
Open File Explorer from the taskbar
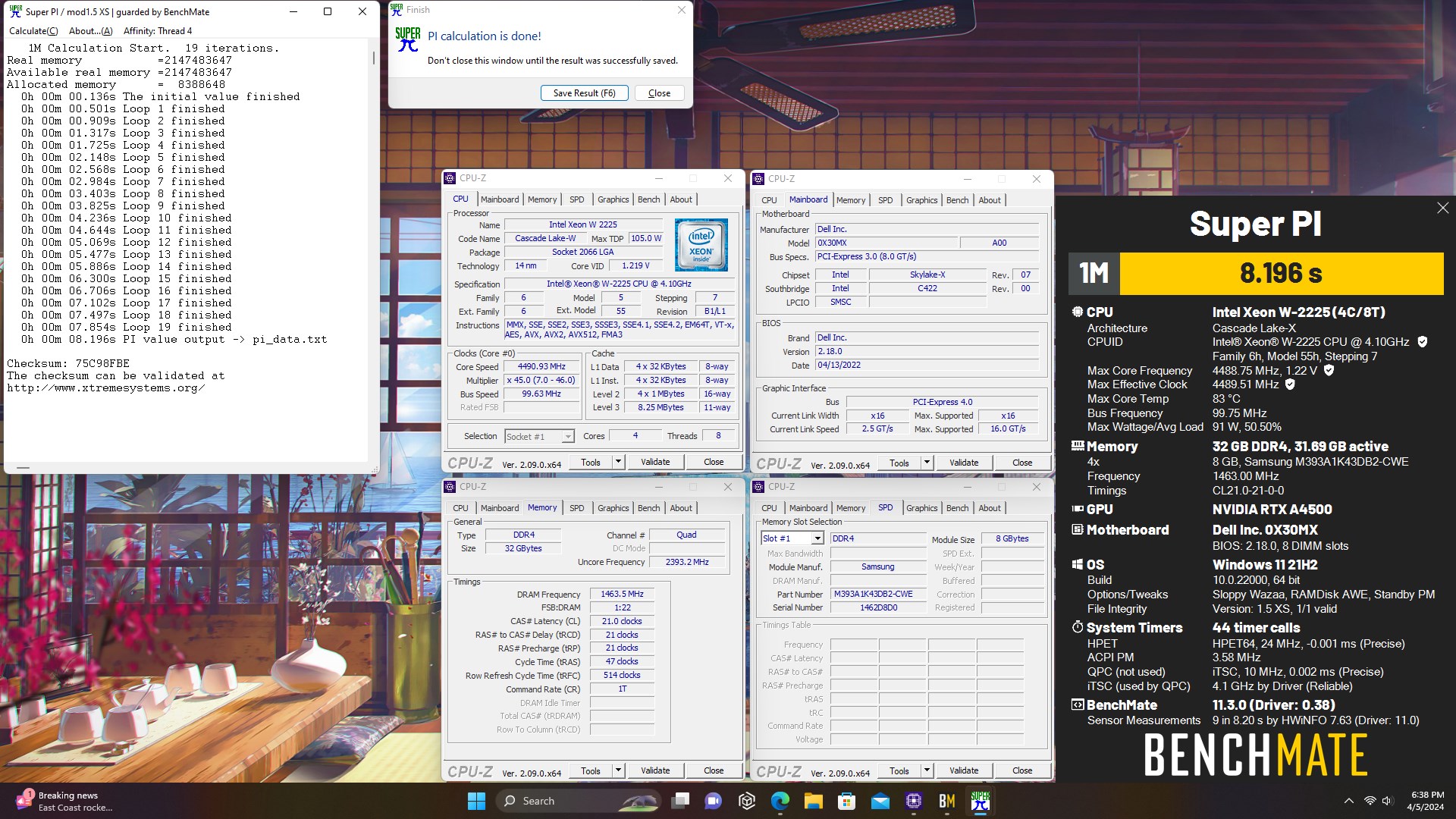(814, 801)
